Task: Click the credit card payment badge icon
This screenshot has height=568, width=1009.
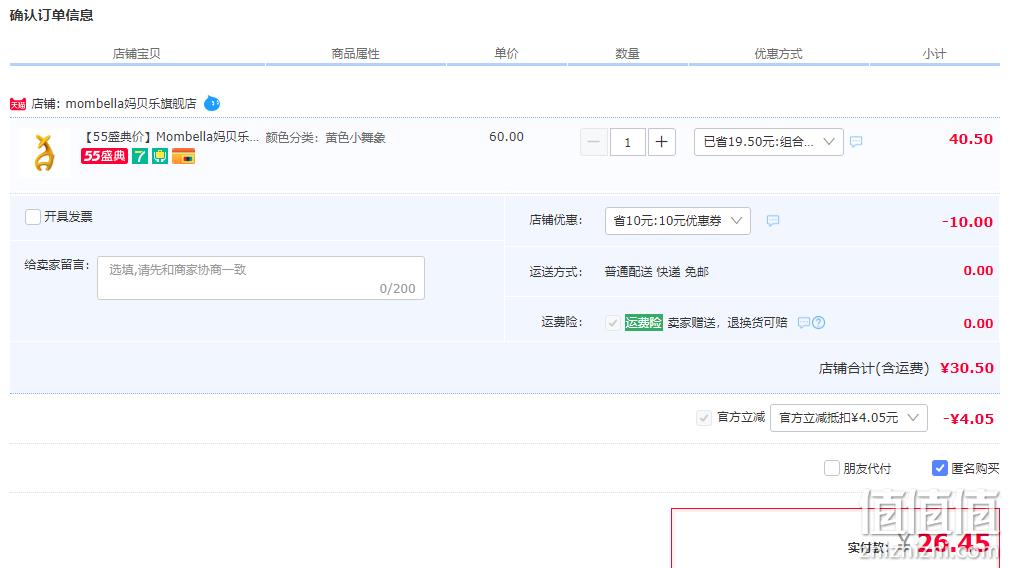Action: tap(183, 156)
